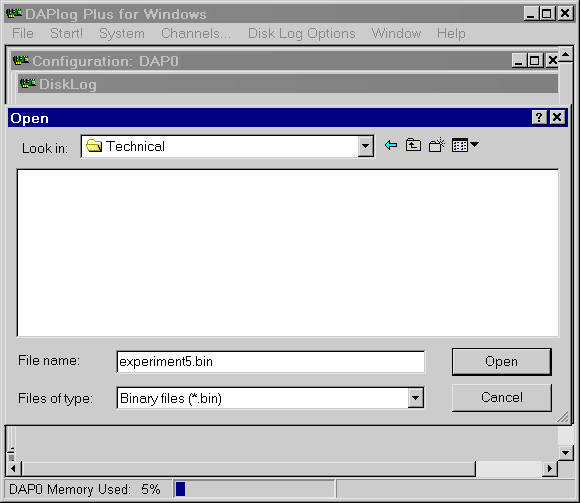Click the Open dialog resize grip
The height and width of the screenshot is (503, 580).
(563, 417)
